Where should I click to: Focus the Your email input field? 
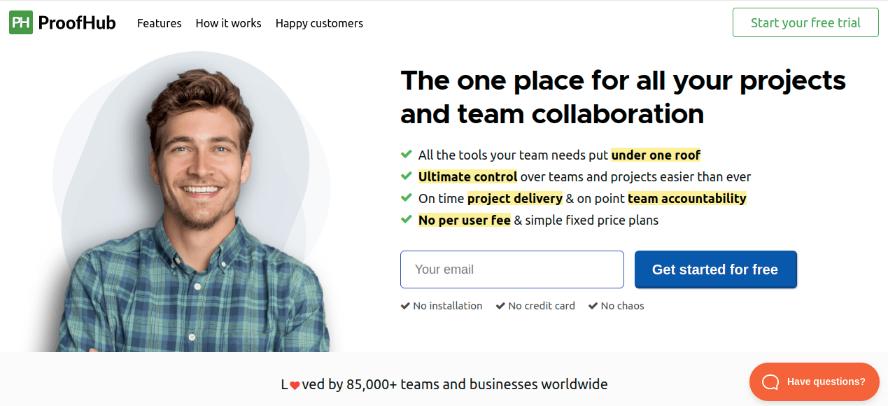point(512,270)
